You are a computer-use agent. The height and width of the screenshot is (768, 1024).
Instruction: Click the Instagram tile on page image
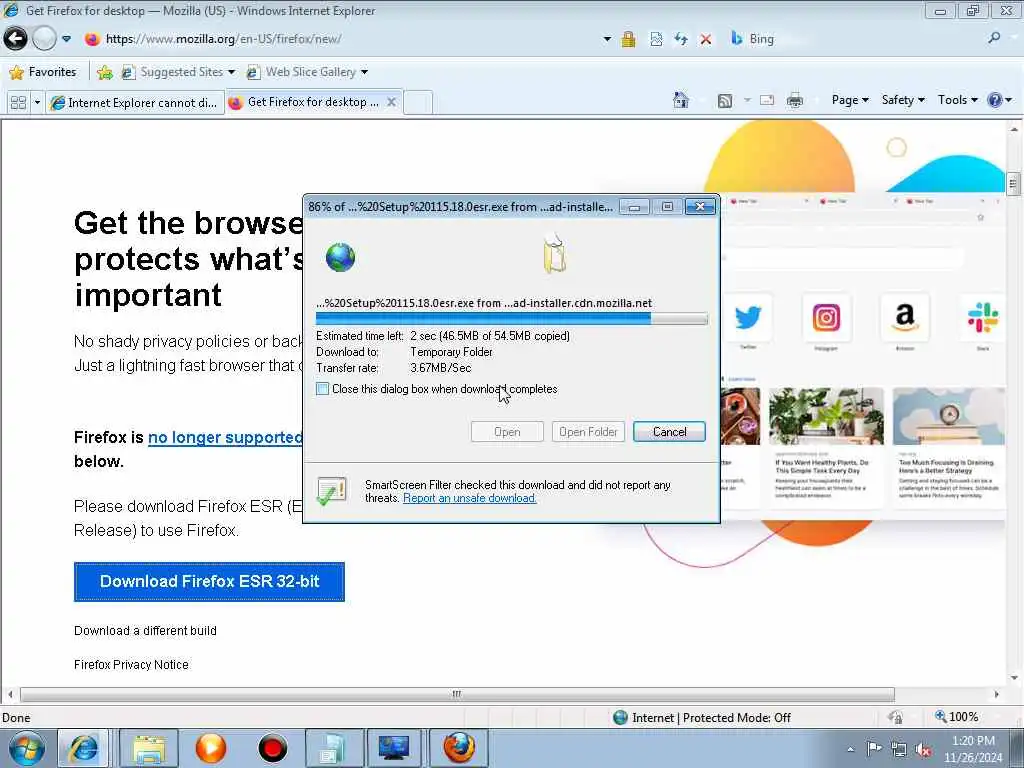[x=826, y=318]
